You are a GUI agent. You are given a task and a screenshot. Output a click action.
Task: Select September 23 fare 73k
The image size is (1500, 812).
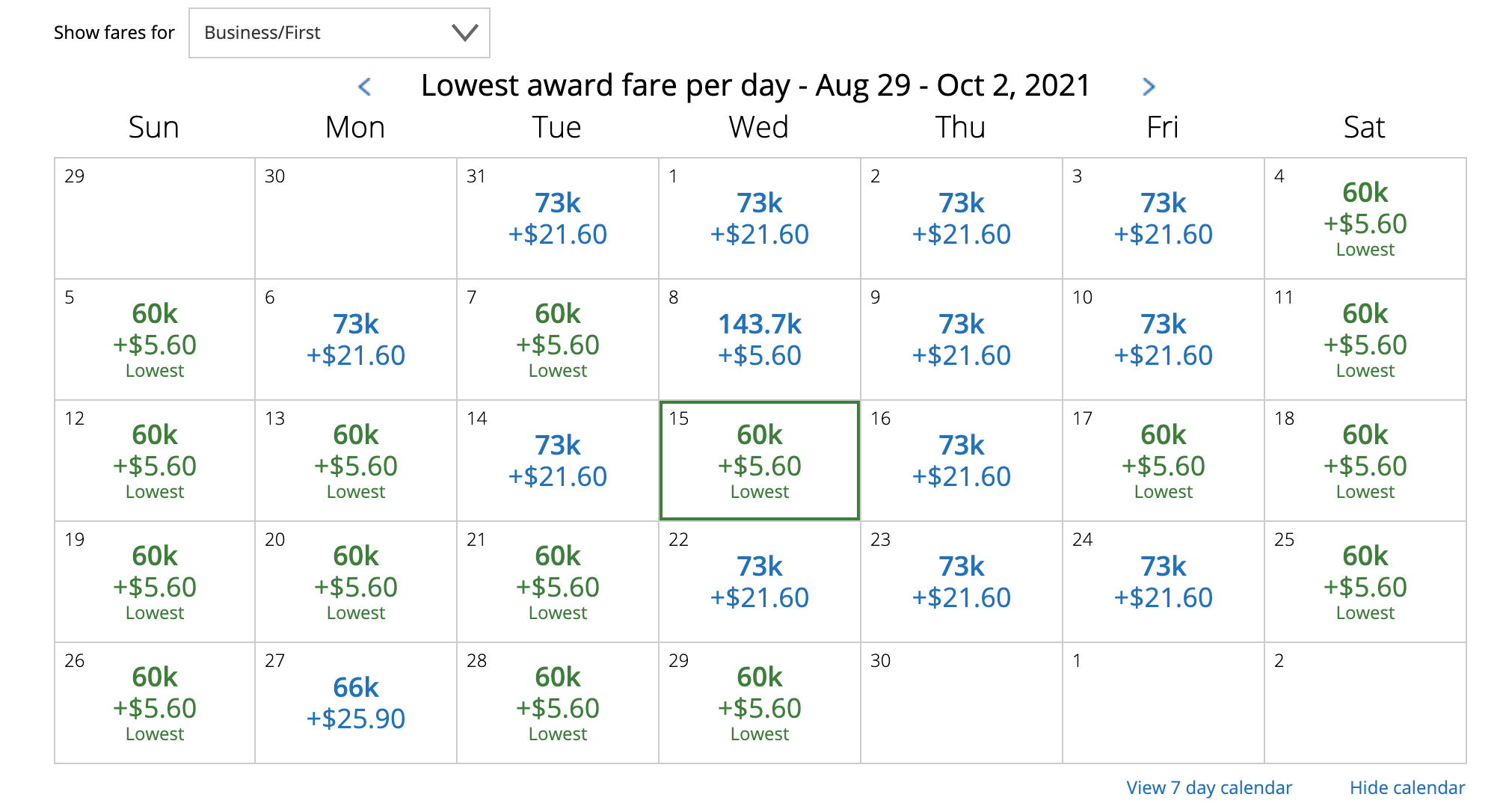(x=962, y=582)
